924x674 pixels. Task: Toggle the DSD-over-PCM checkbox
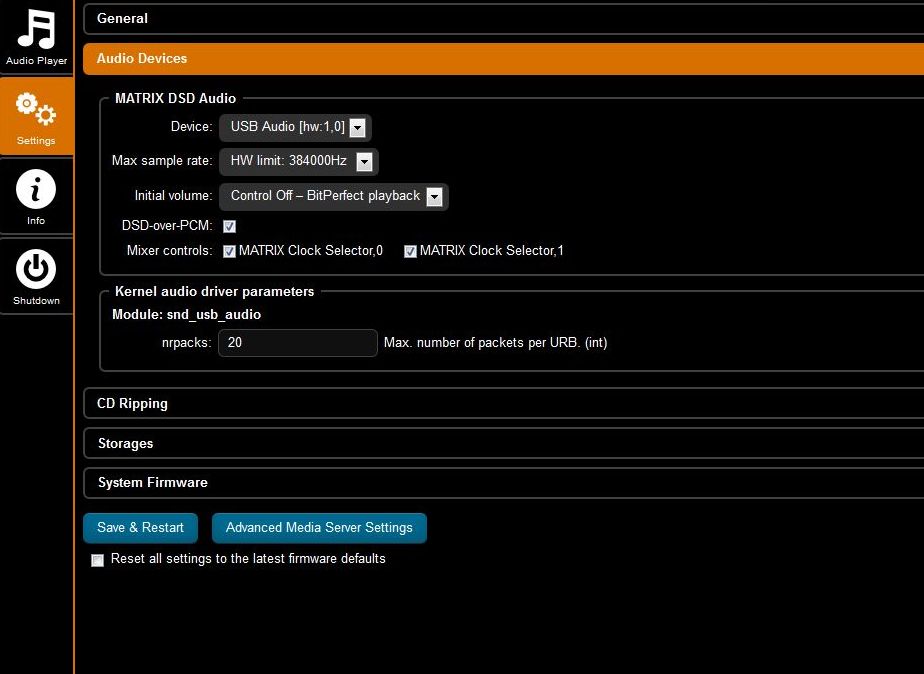[229, 226]
